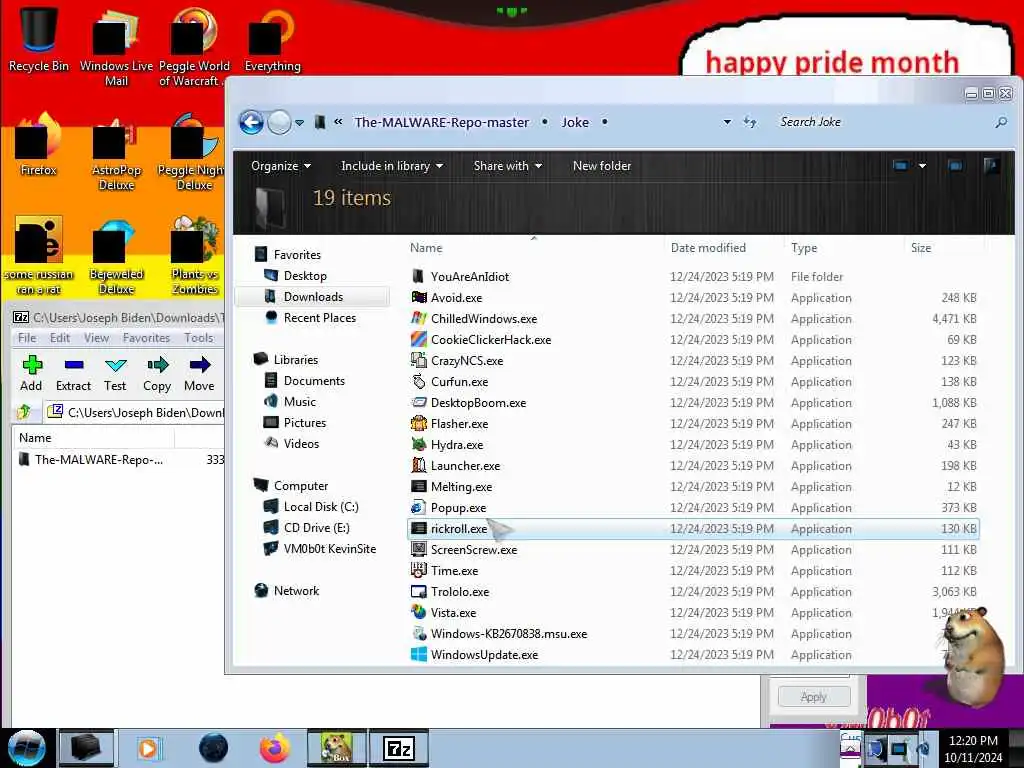
Task: Click the search magnifier icon
Action: [1001, 122]
